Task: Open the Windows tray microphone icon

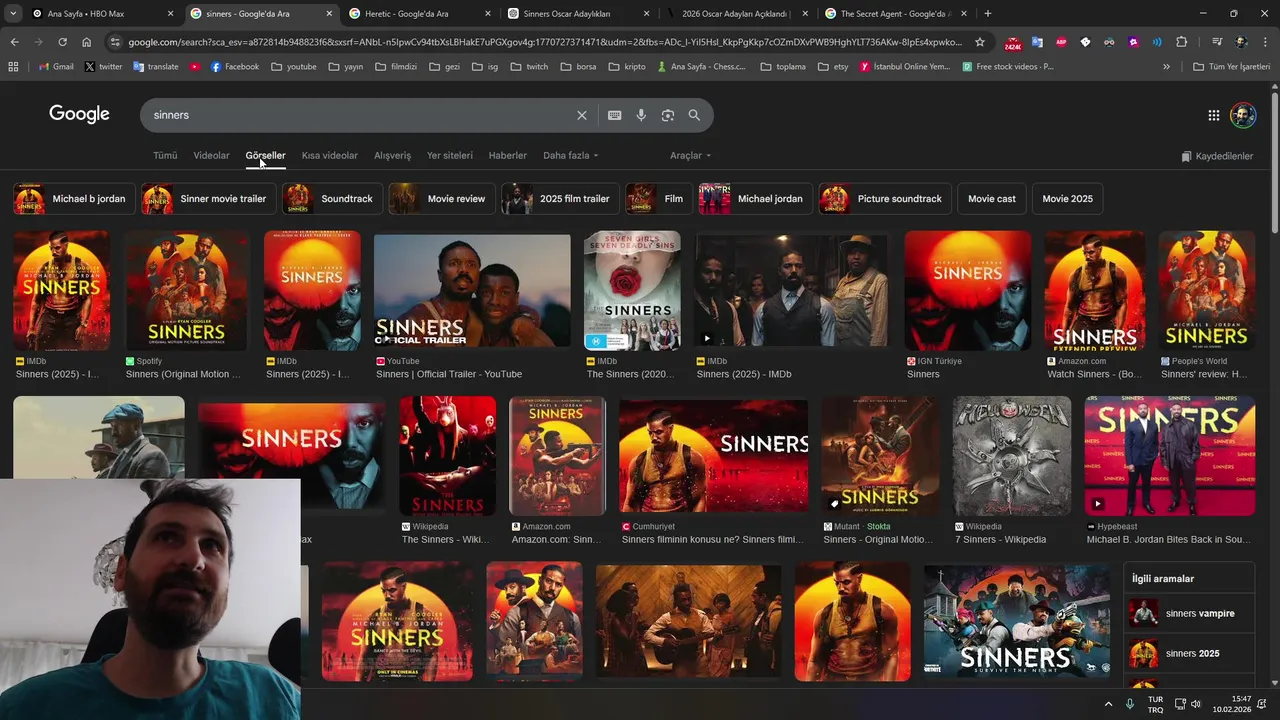Action: [1130, 704]
